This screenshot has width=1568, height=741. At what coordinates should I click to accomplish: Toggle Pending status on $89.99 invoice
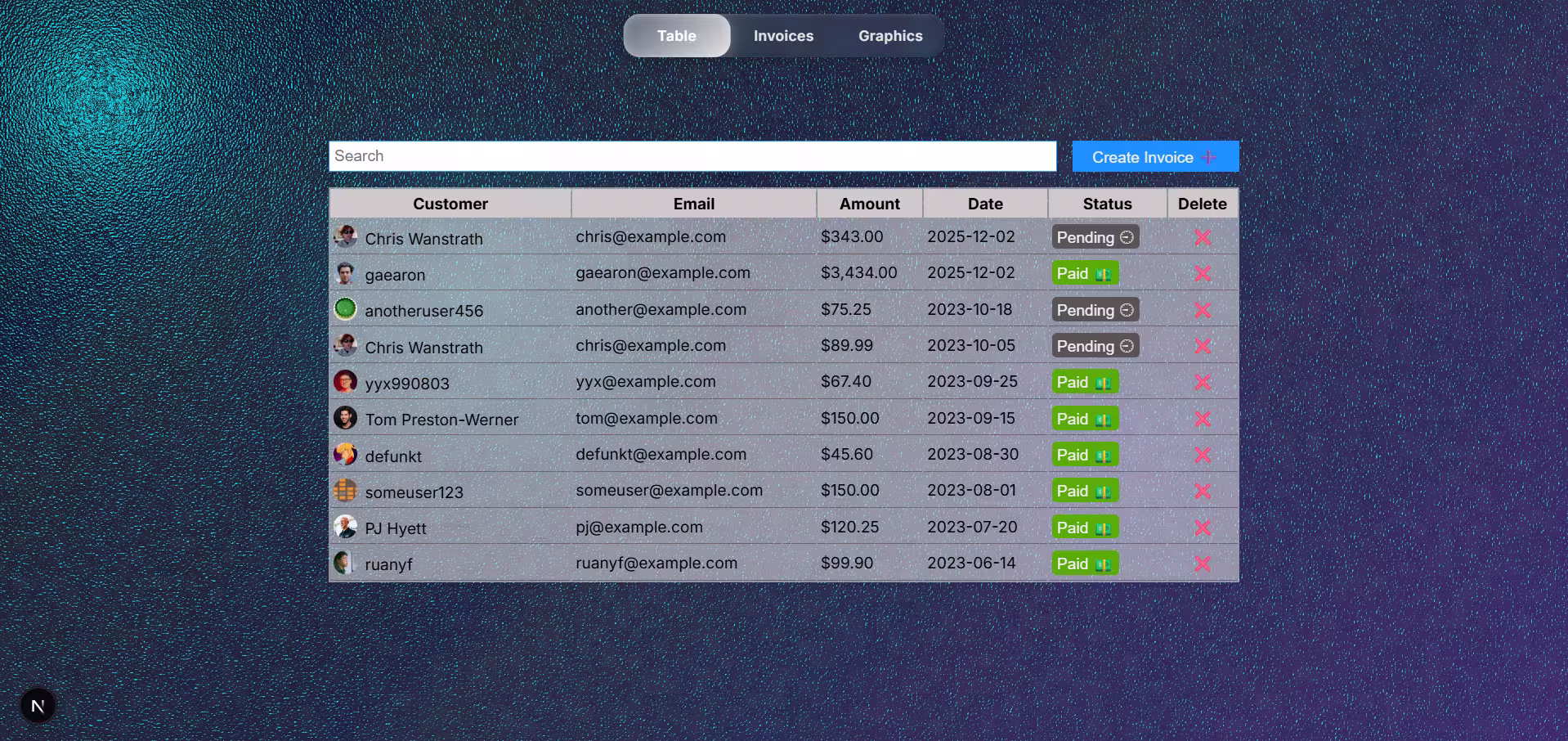[1095, 346]
